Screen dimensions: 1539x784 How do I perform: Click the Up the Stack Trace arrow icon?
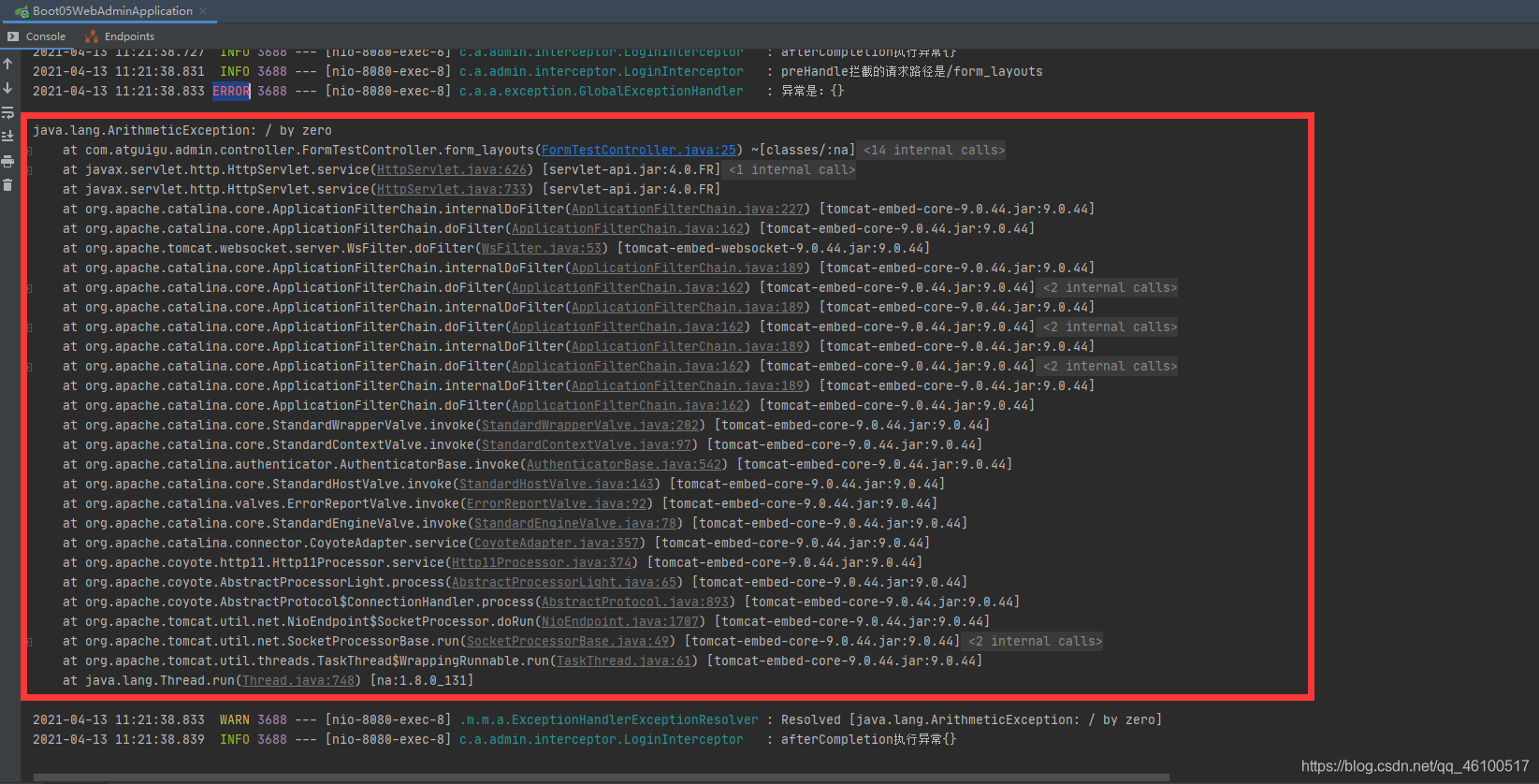pos(7,64)
